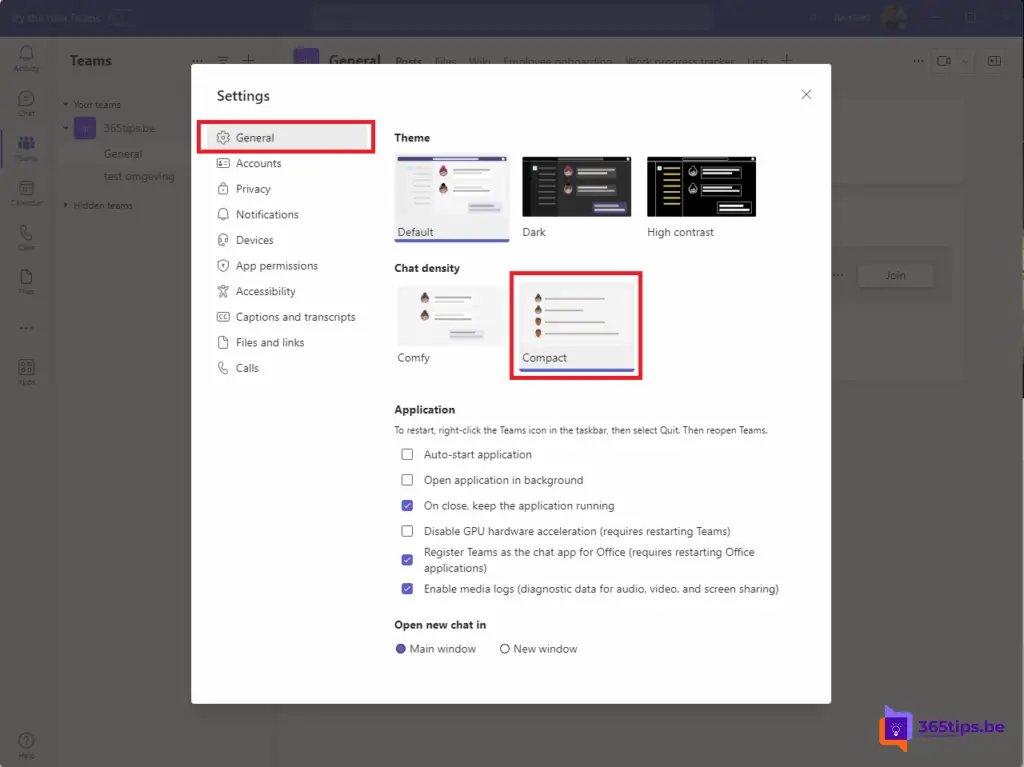The width and height of the screenshot is (1024, 767).
Task: Open the test omgeving channel
Action: (139, 176)
